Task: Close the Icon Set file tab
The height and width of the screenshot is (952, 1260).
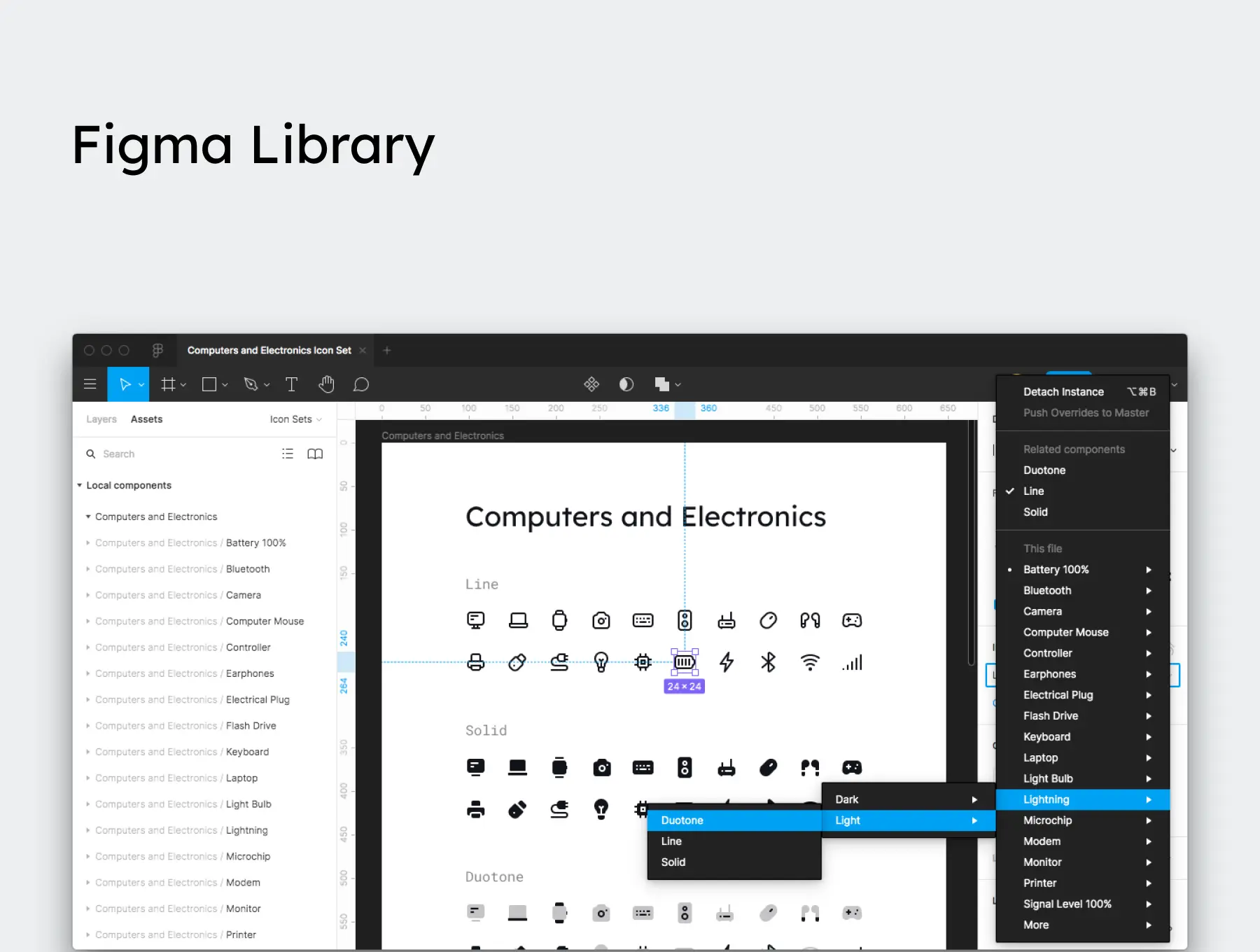Action: [x=363, y=351]
